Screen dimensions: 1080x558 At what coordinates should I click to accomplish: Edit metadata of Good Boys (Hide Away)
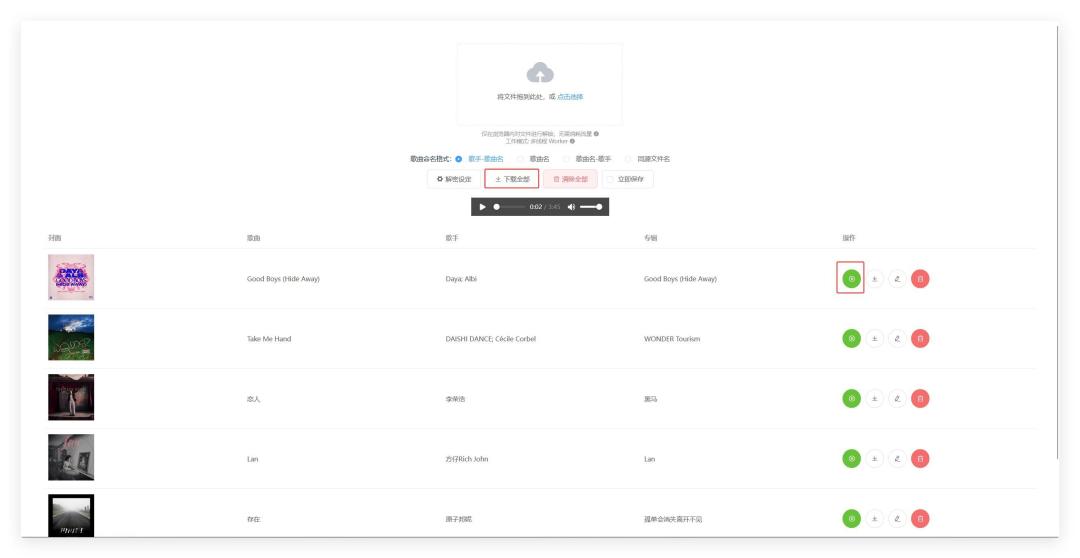(x=897, y=278)
